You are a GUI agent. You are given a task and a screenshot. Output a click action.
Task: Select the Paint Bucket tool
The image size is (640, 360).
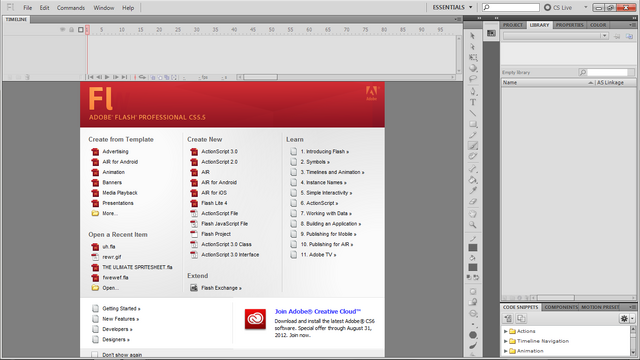pyautogui.click(x=473, y=180)
